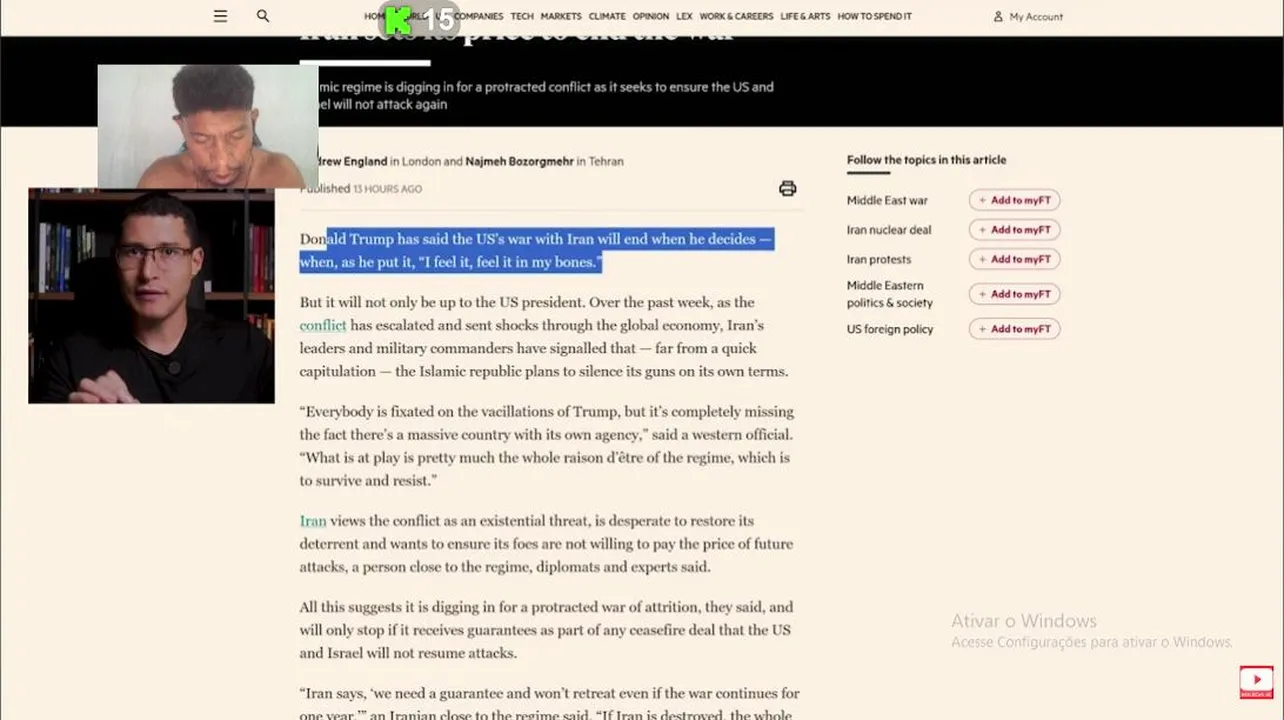
Task: Open the Tech menu item
Action: click(522, 16)
